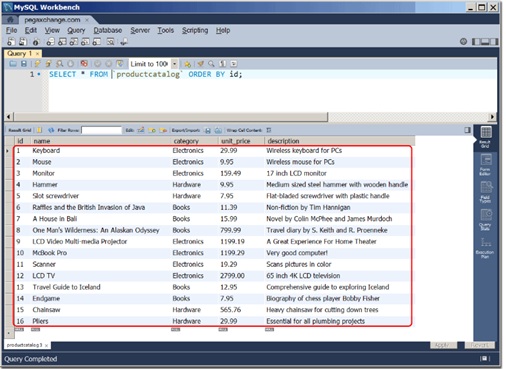
Task: Click the insert new row icon
Action: click(152, 130)
